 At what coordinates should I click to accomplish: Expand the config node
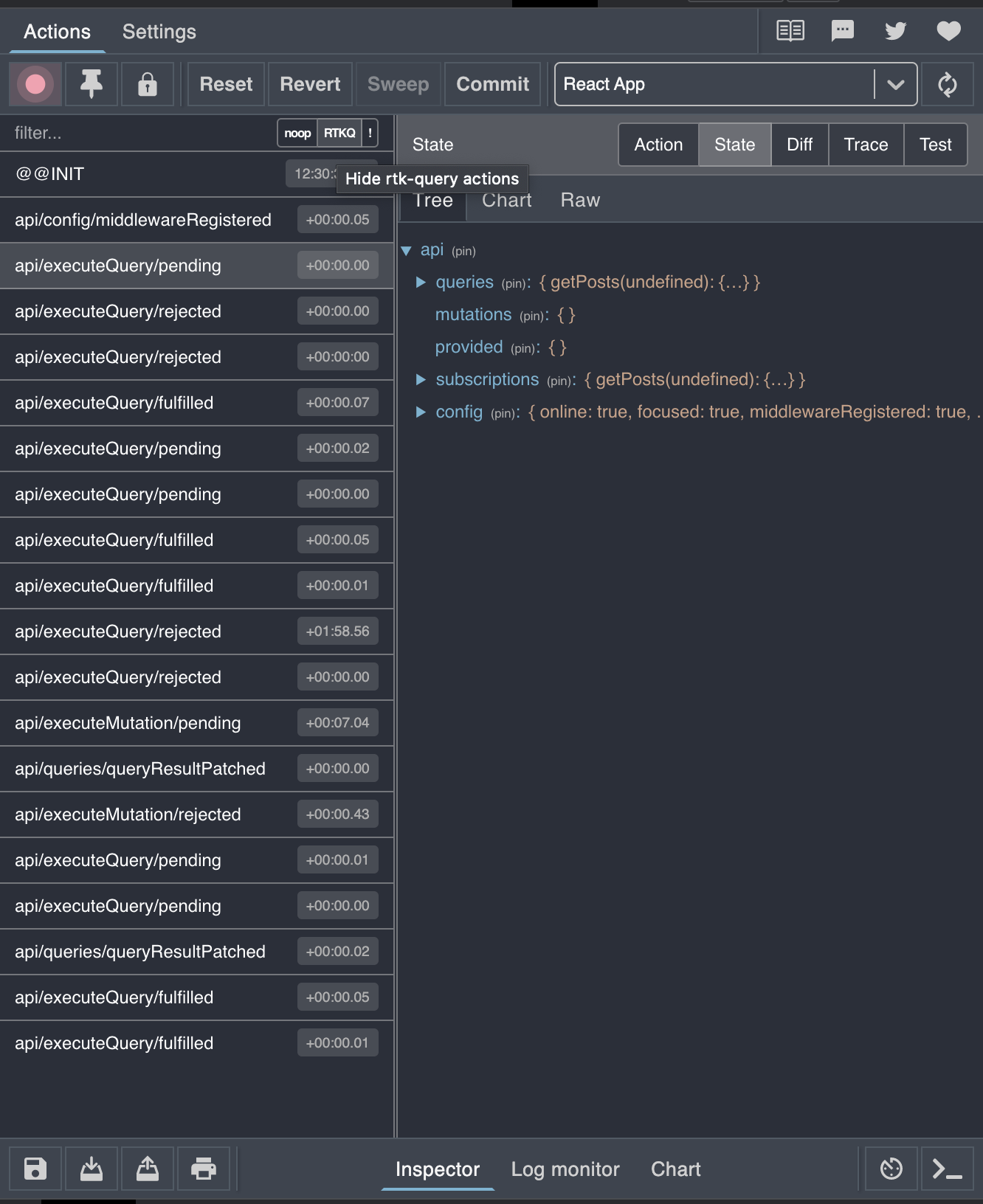[421, 412]
